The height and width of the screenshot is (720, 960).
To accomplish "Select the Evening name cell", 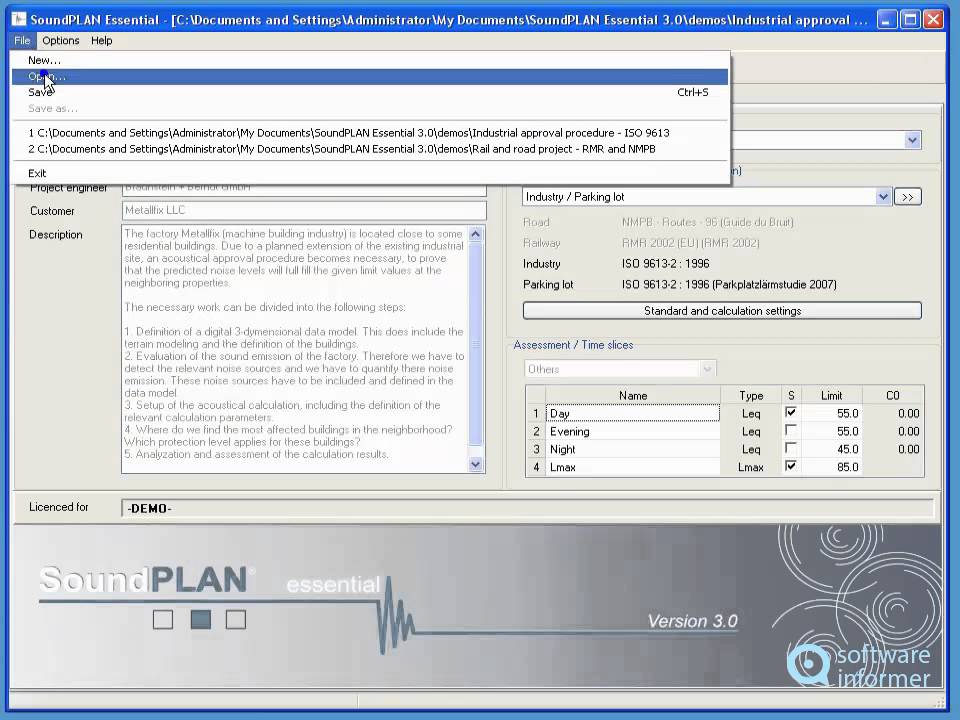I will point(632,431).
